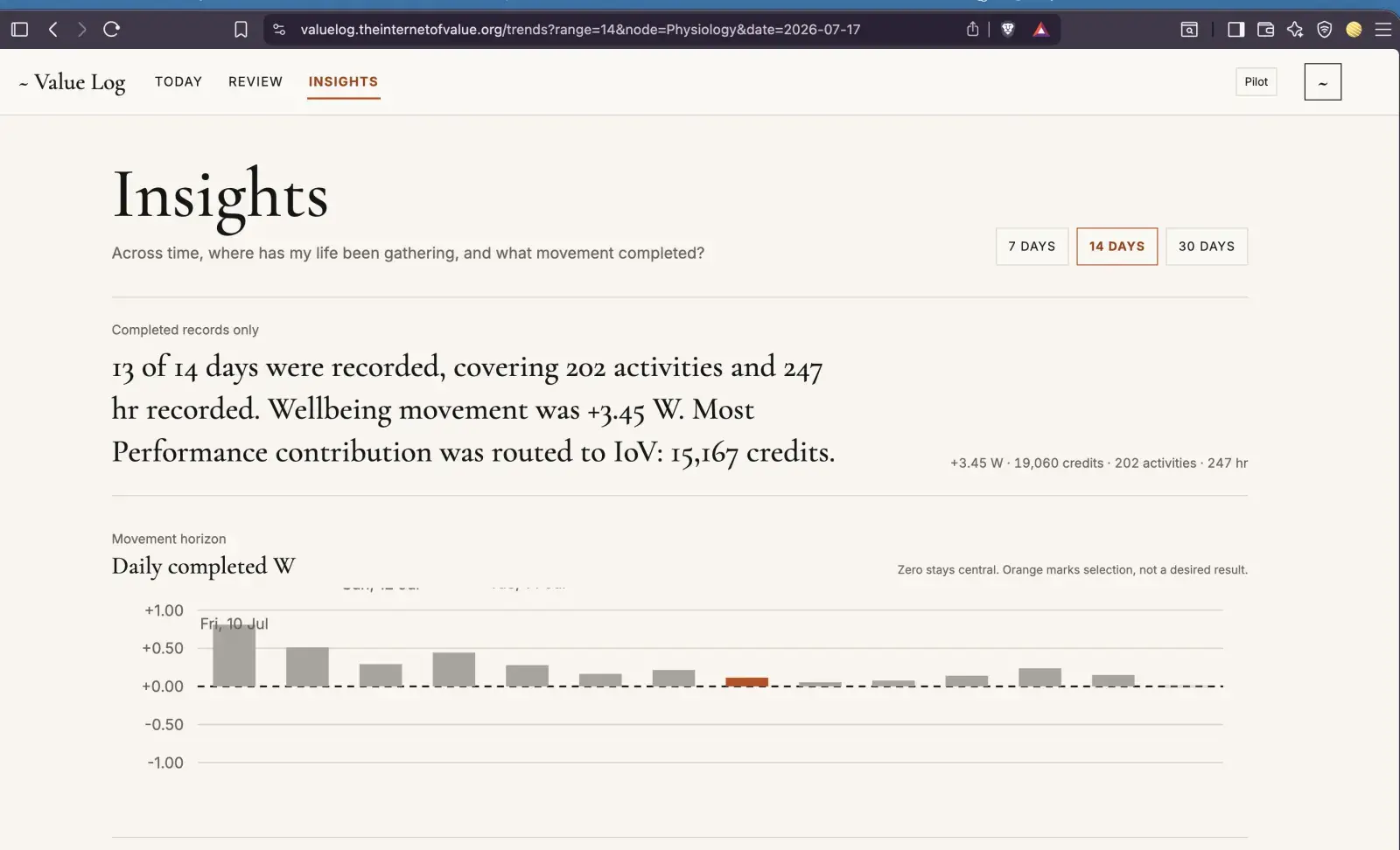
Task: Open Brave Rewards triangle icon
Action: [x=1040, y=30]
